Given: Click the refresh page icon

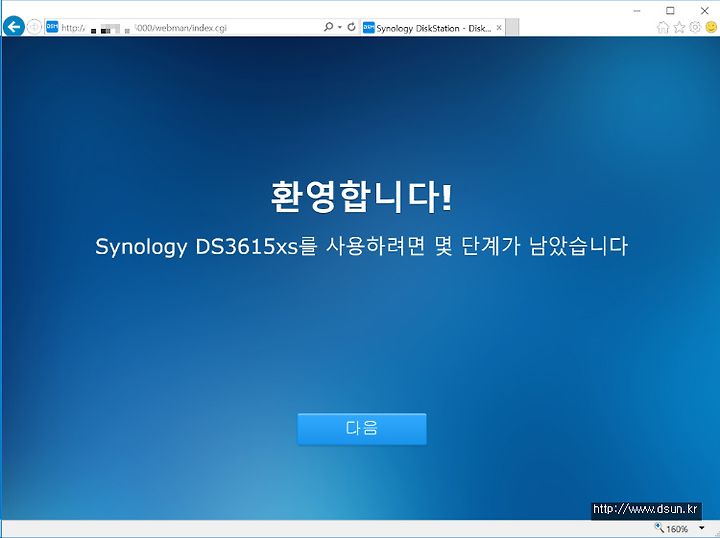Looking at the screenshot, I should click(351, 27).
